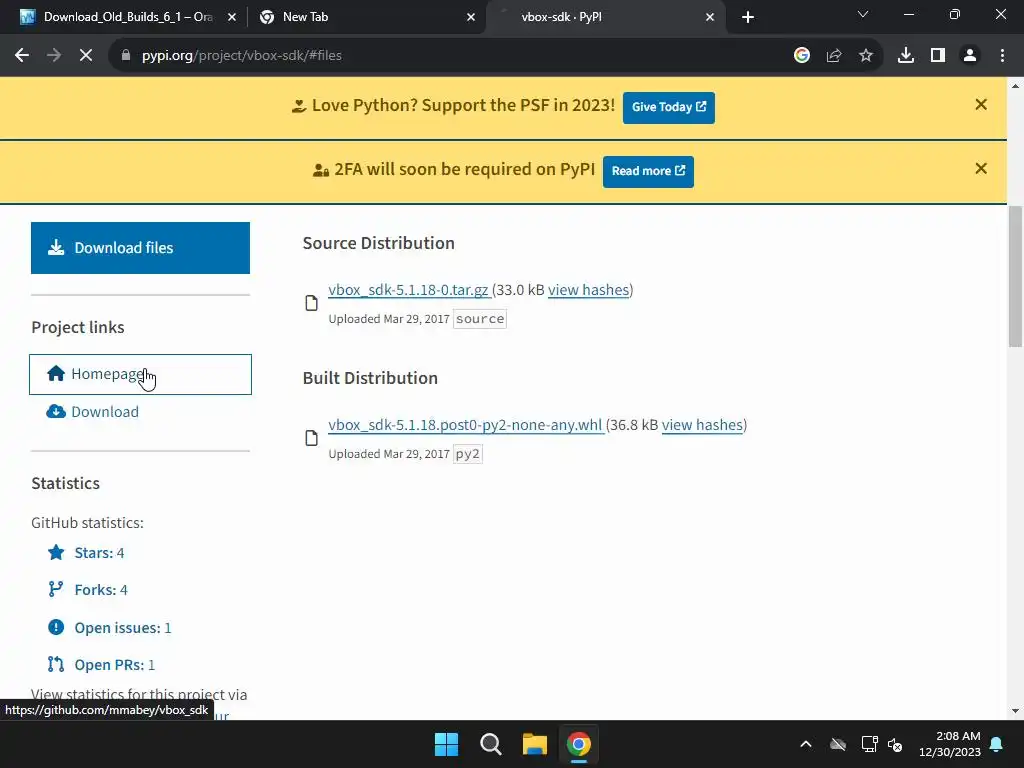Screen dimensions: 1024x768
Task: Open the taskbar clock and date
Action: click(x=950, y=744)
